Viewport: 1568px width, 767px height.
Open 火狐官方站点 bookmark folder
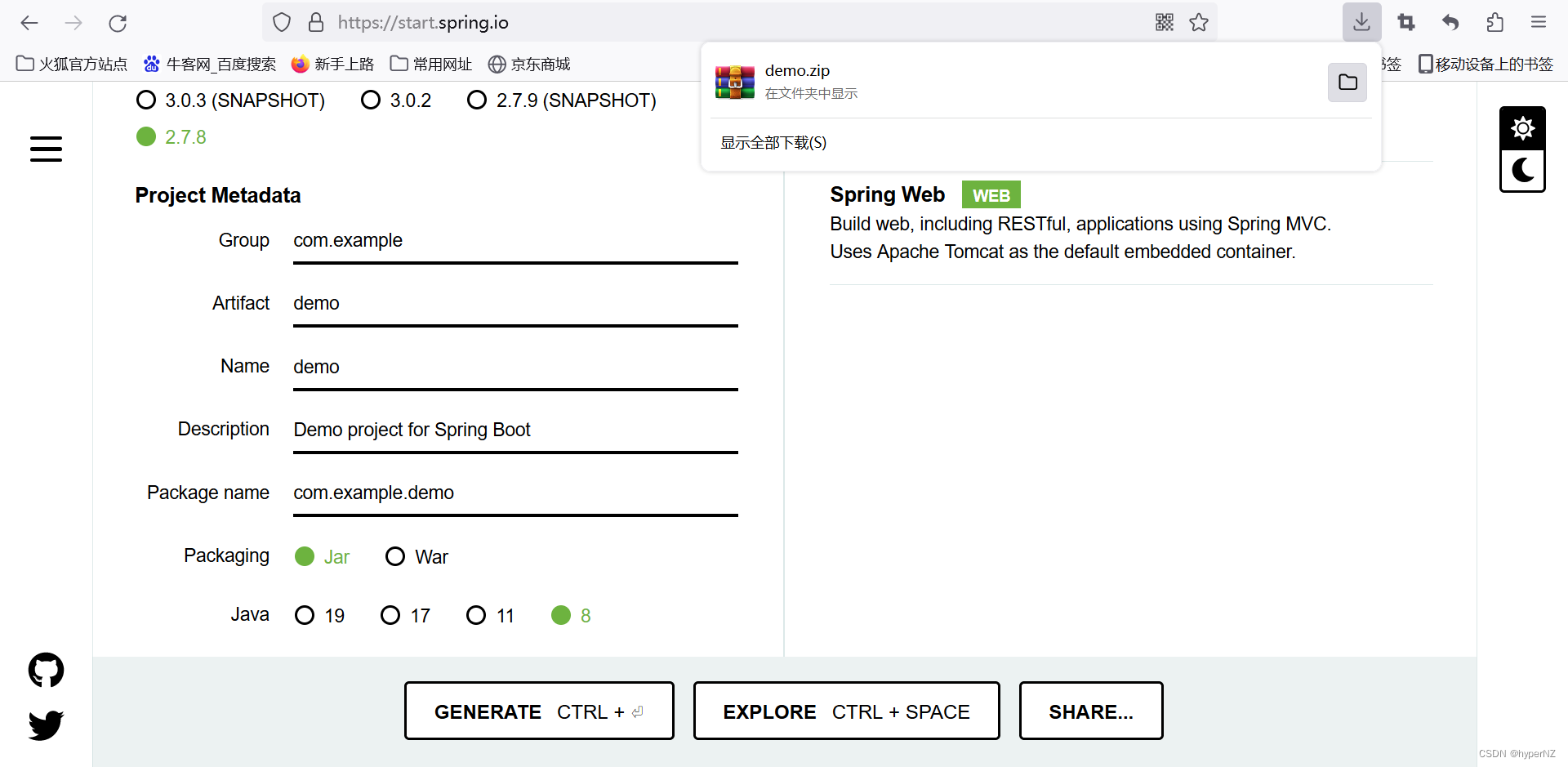click(x=72, y=64)
